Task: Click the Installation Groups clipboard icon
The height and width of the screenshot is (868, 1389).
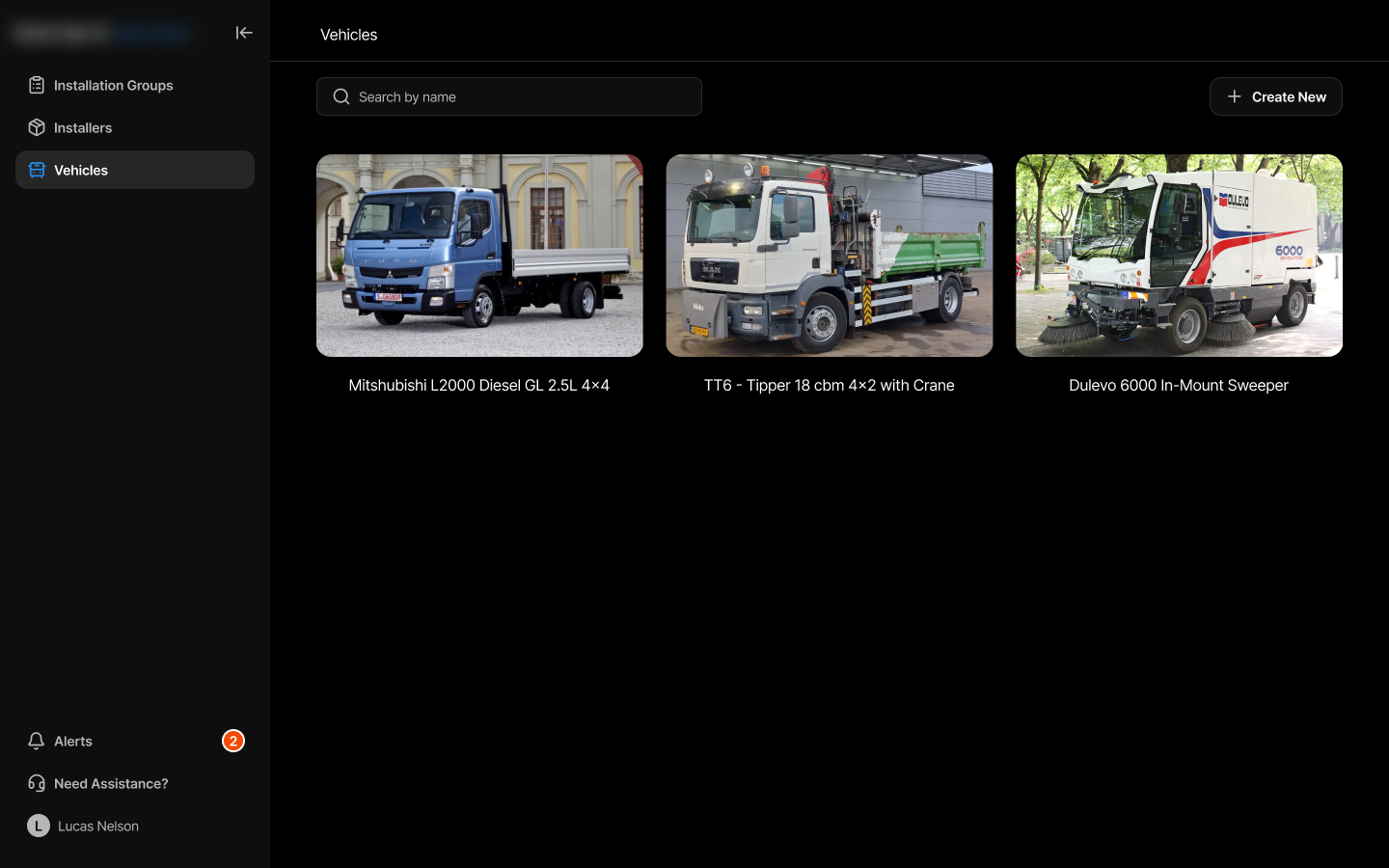Action: click(37, 85)
